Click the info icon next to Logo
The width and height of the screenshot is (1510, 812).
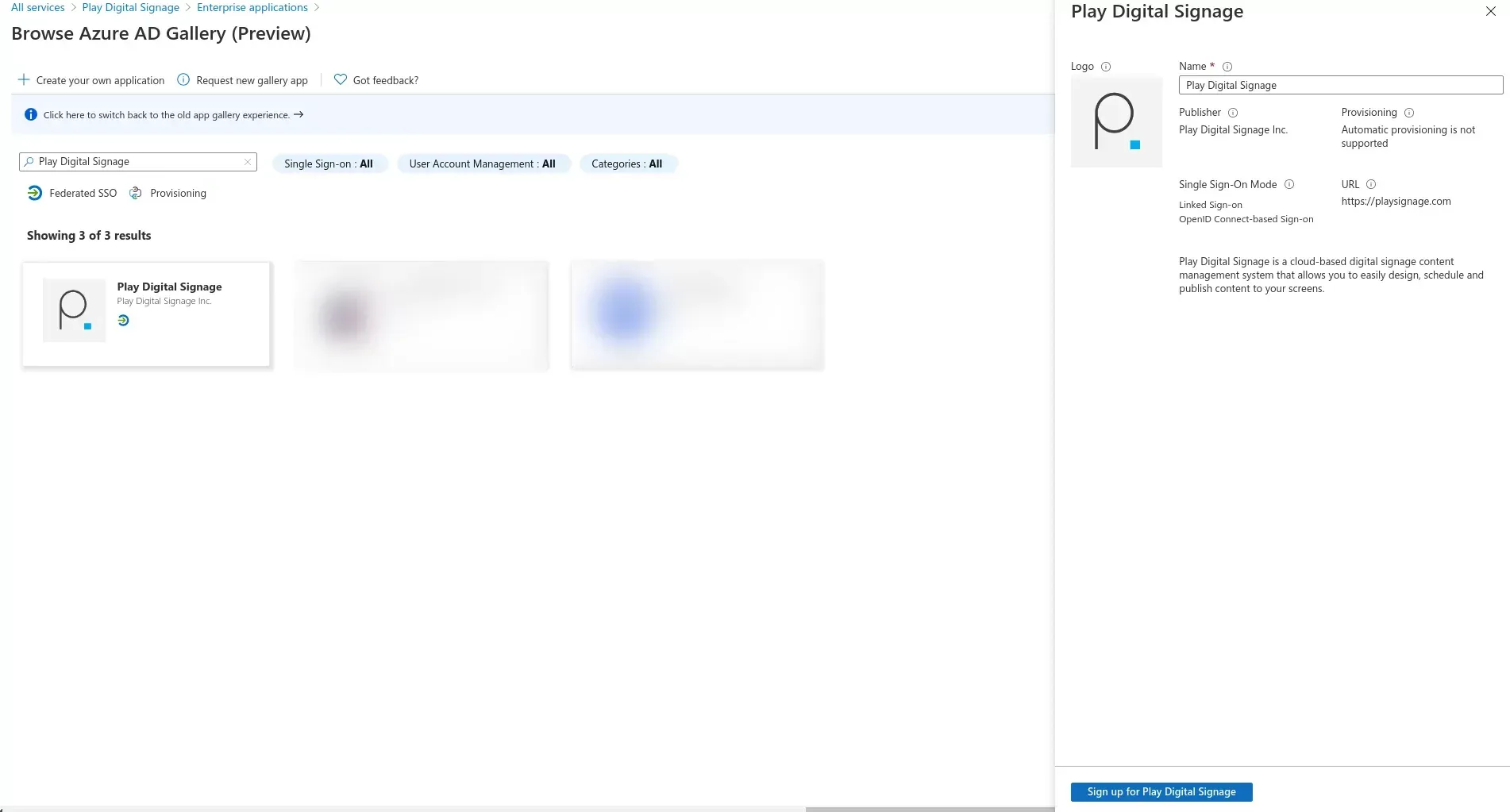[x=1106, y=67]
